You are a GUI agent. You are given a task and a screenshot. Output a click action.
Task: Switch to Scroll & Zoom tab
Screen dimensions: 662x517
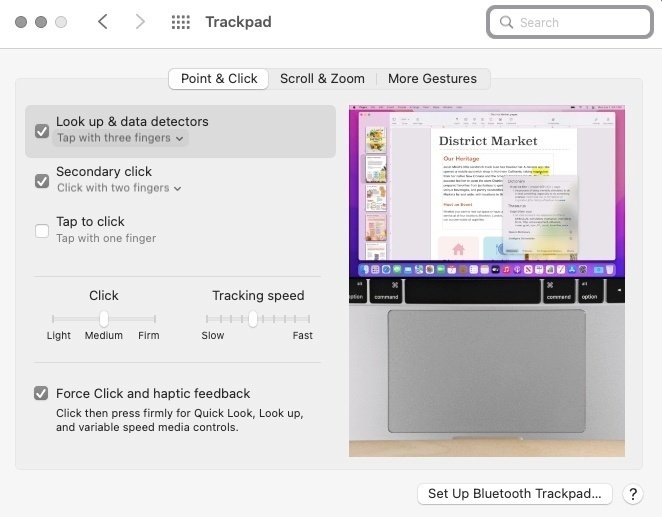(x=322, y=79)
